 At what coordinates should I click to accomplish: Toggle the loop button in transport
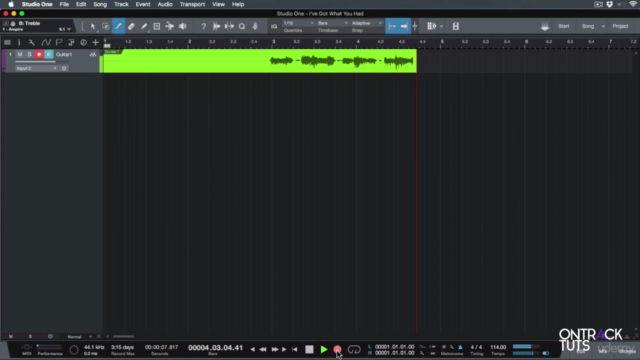coord(354,349)
